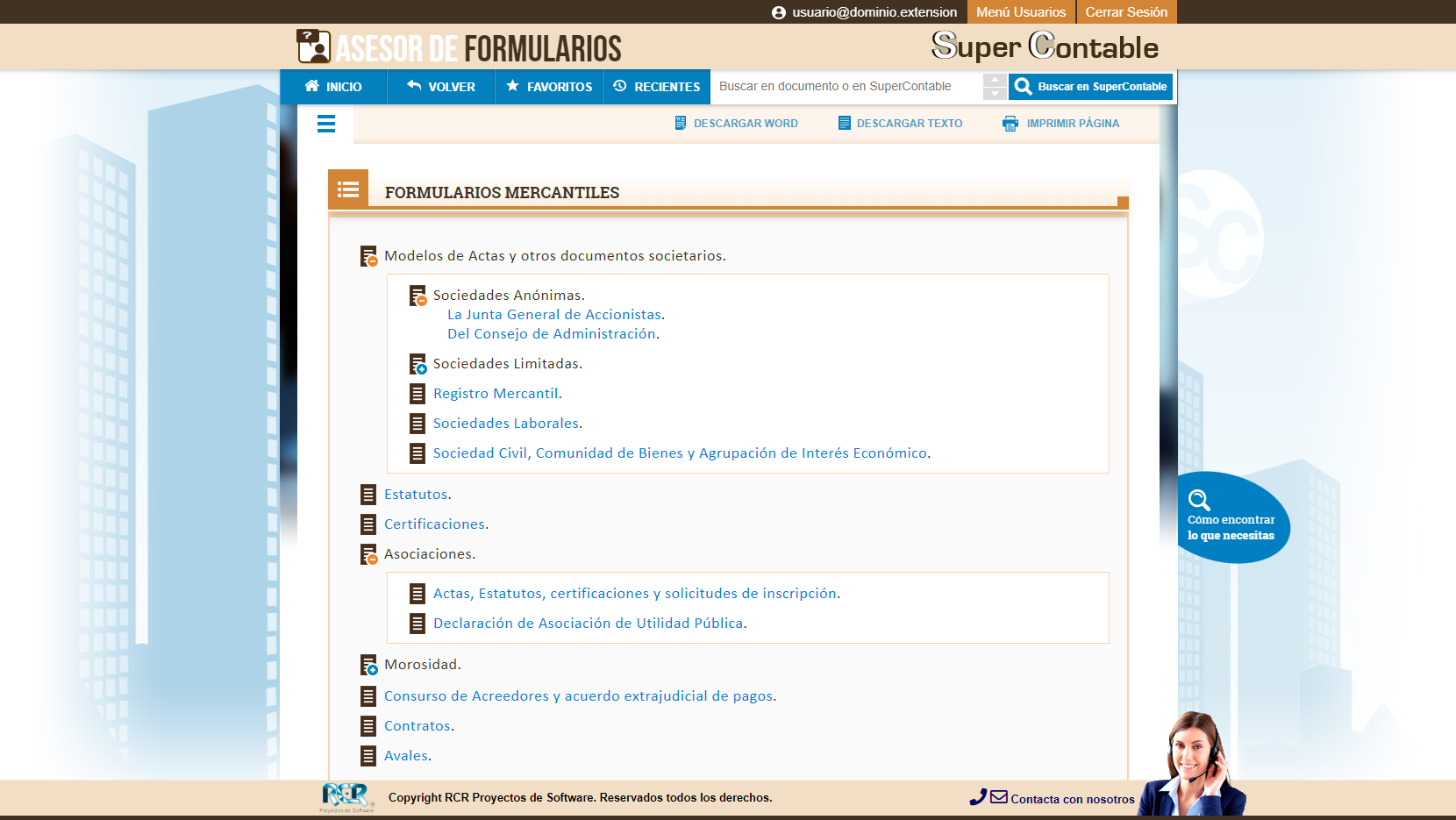The width and height of the screenshot is (1456, 820).
Task: Open Recientes in navigation bar
Action: [x=657, y=87]
